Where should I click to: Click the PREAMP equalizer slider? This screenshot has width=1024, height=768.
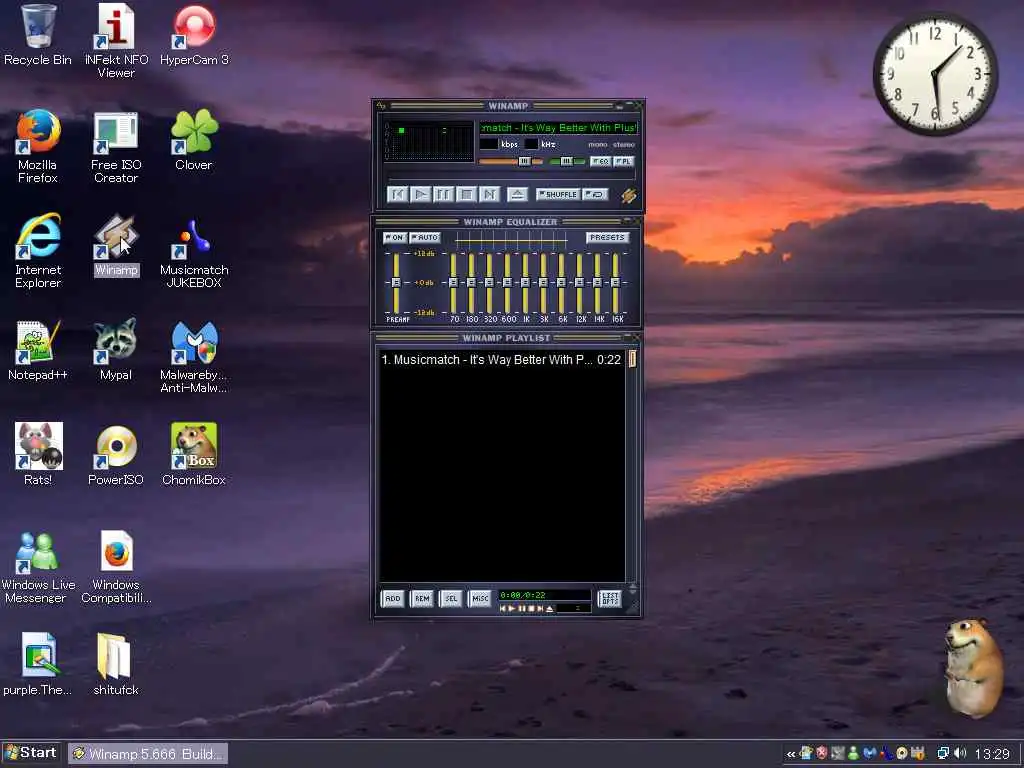(x=396, y=283)
